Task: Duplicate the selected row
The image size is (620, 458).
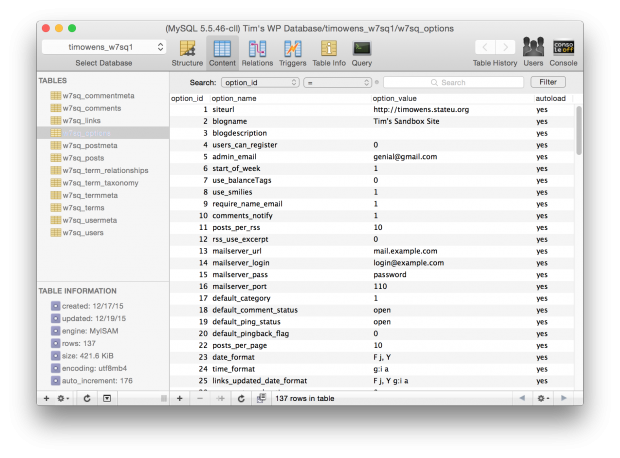Action: pos(221,398)
